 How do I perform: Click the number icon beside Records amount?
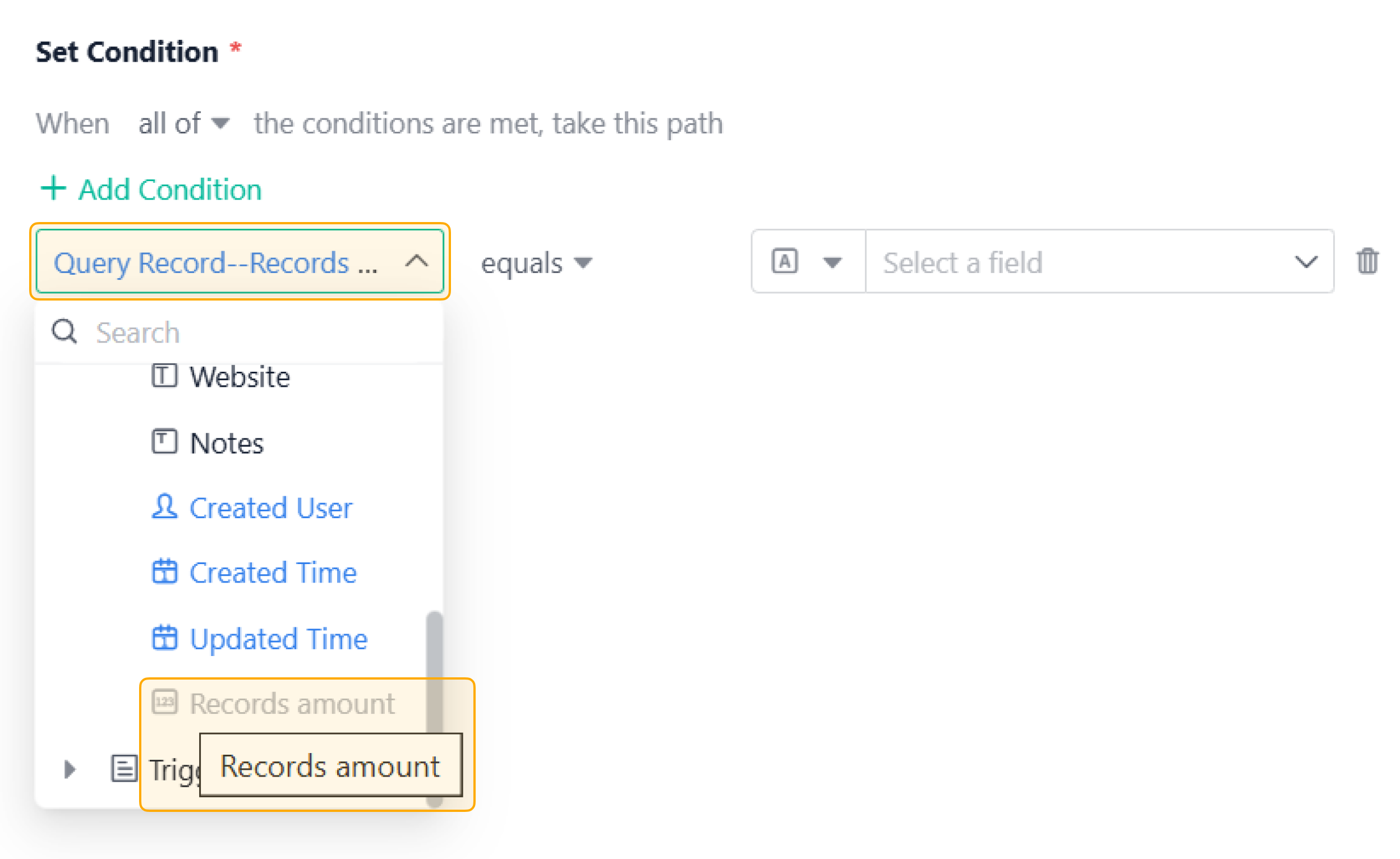coord(165,703)
